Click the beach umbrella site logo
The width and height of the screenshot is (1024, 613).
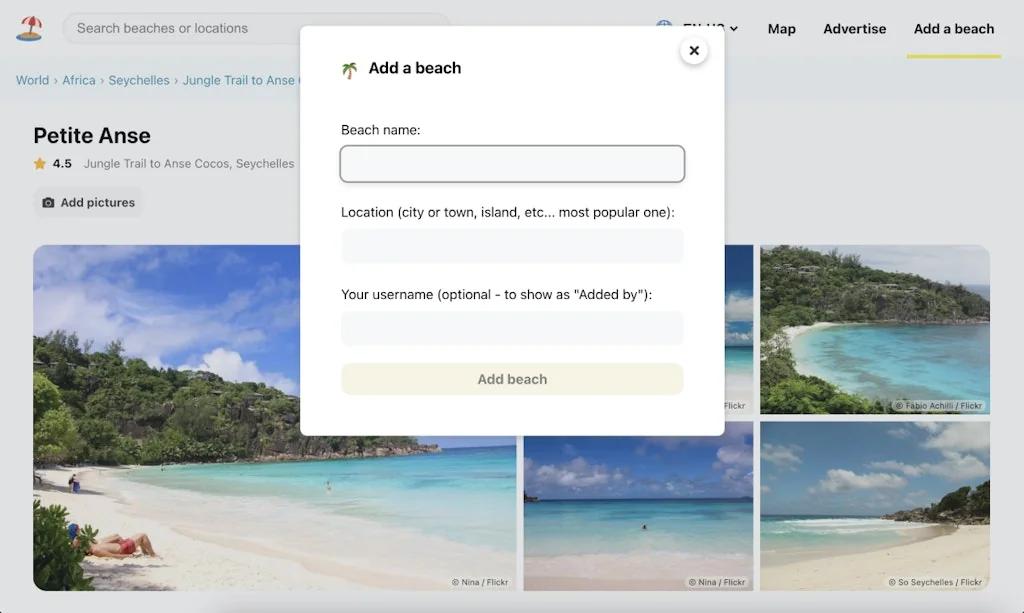[29, 28]
